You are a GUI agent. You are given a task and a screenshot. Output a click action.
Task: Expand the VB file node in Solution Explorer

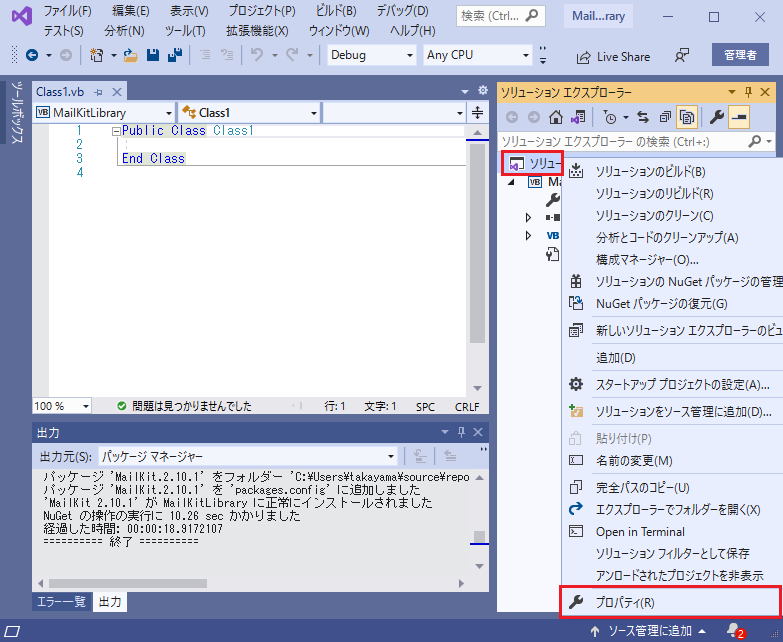pos(528,235)
